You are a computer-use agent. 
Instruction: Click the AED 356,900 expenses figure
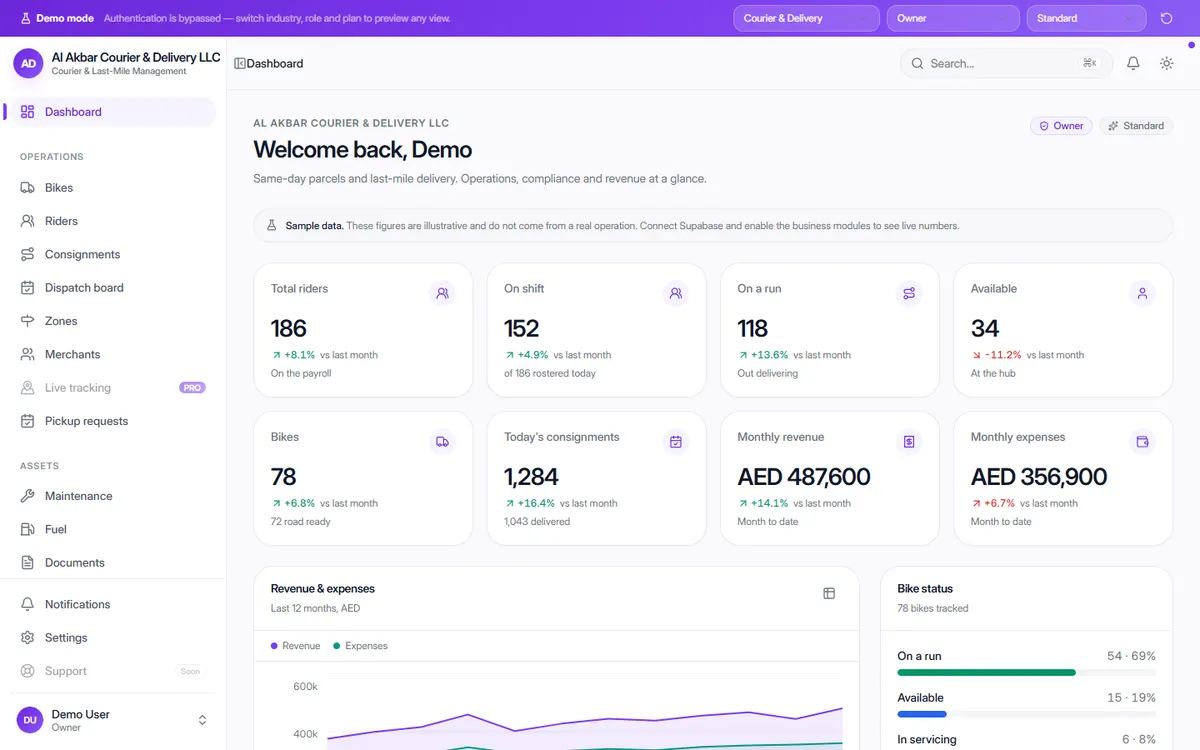[x=1039, y=477]
